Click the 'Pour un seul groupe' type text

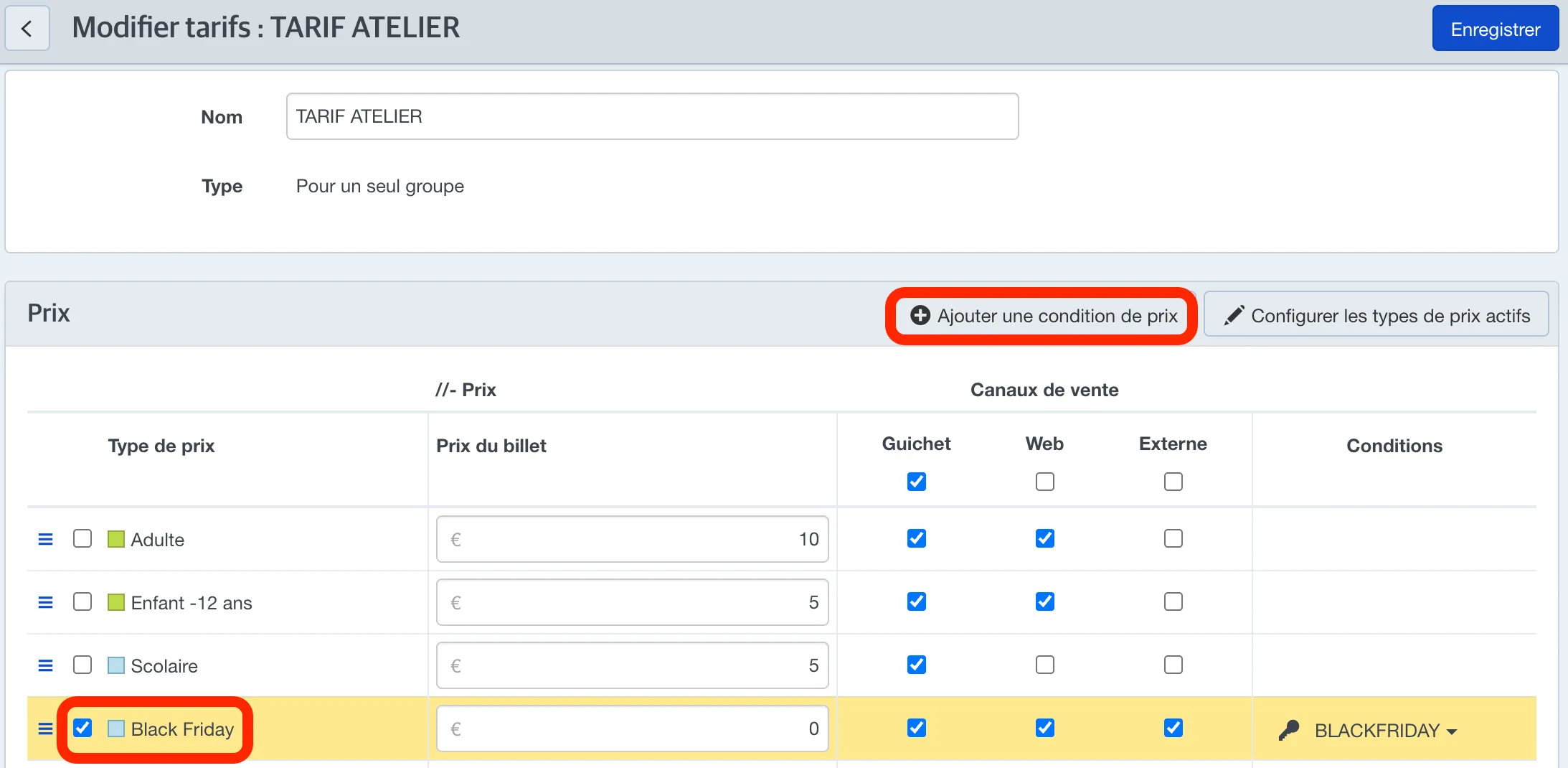click(x=380, y=187)
